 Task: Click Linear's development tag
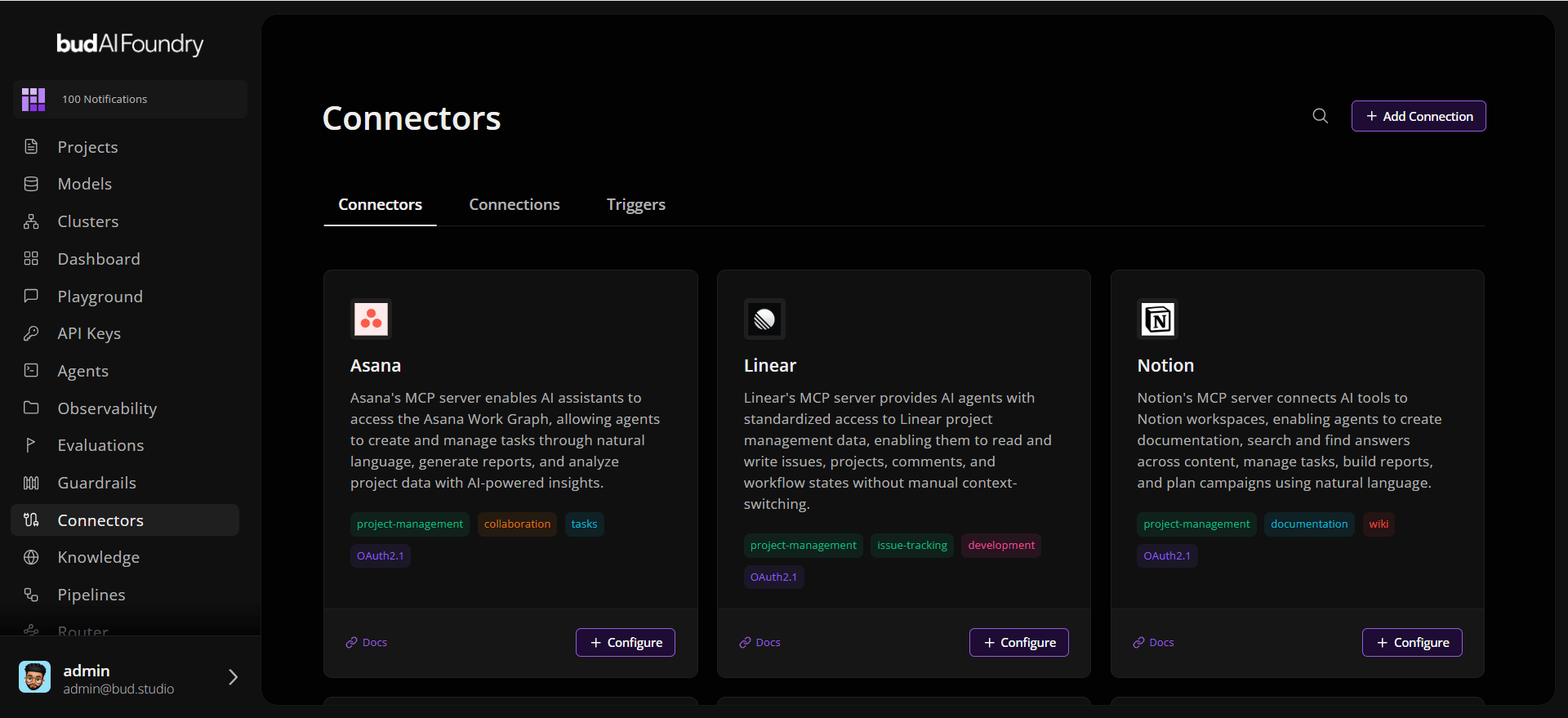(x=1001, y=545)
